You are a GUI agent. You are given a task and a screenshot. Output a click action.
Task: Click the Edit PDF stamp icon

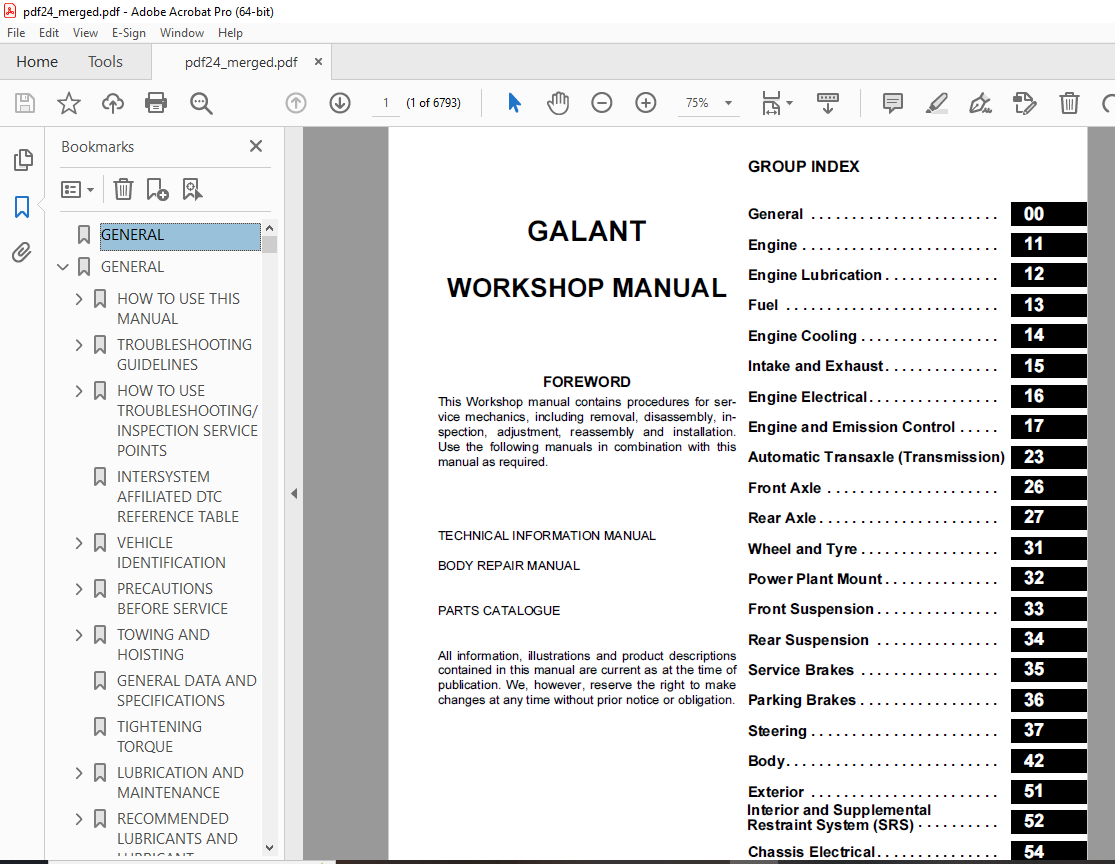coord(1024,103)
